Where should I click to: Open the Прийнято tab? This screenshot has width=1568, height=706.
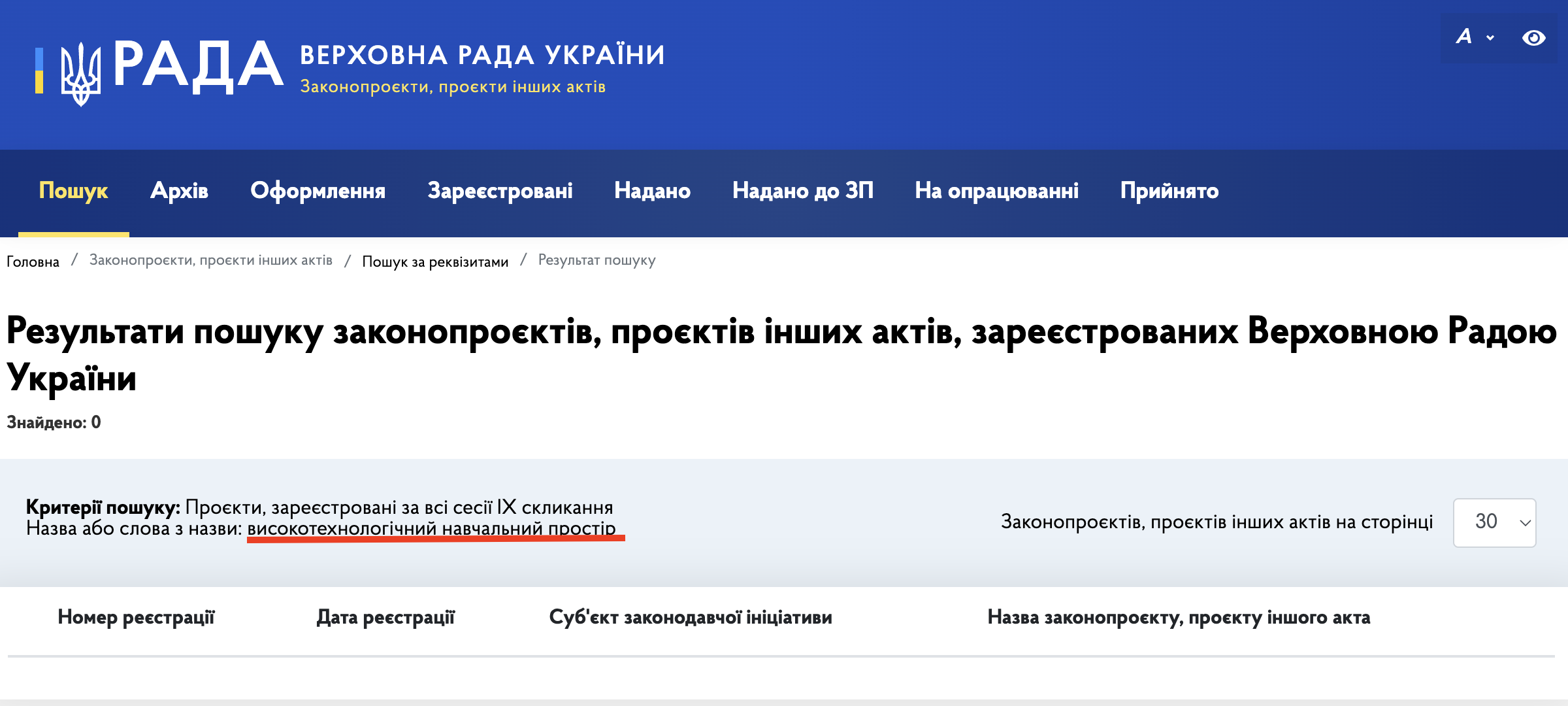click(x=1169, y=190)
